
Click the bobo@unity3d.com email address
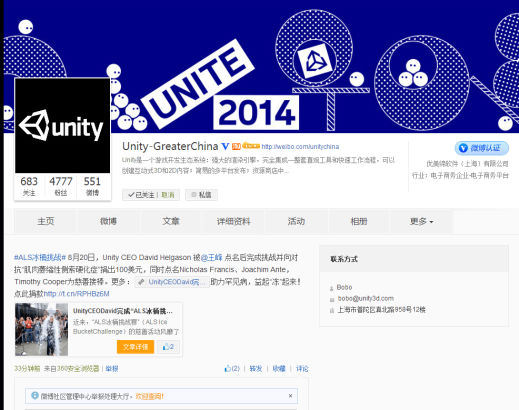pyautogui.click(x=366, y=298)
